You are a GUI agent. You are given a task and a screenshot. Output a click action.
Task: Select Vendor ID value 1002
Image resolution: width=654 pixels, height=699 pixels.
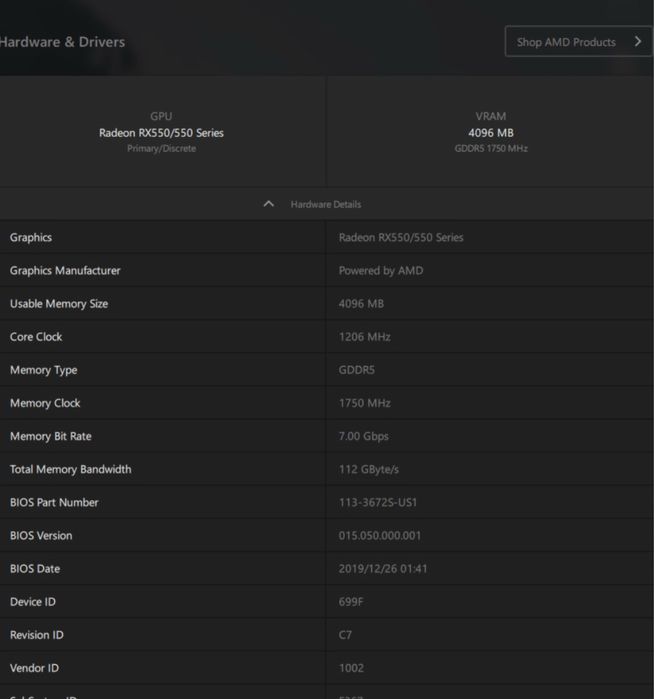tap(351, 668)
